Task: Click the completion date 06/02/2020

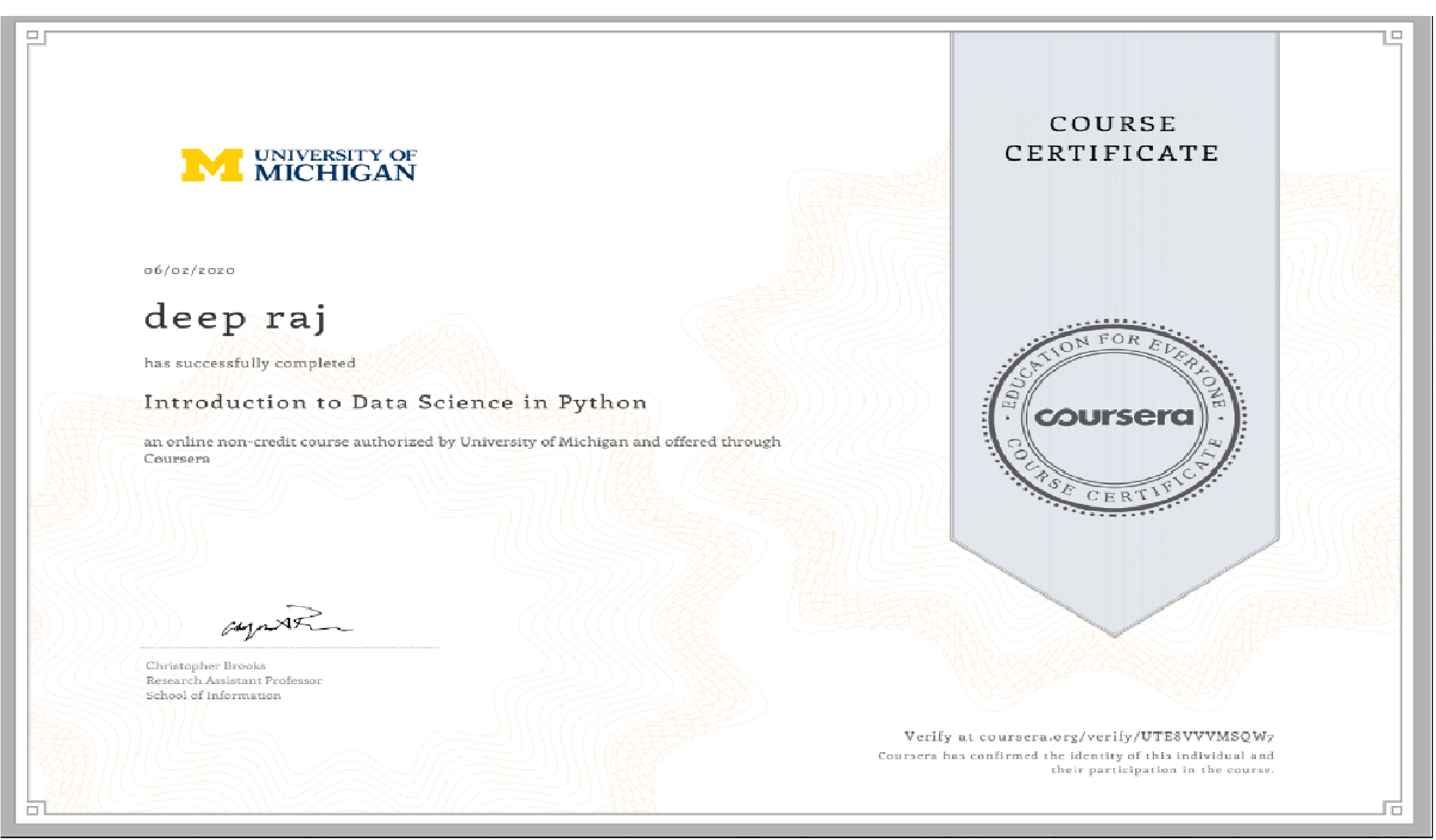Action: [190, 271]
